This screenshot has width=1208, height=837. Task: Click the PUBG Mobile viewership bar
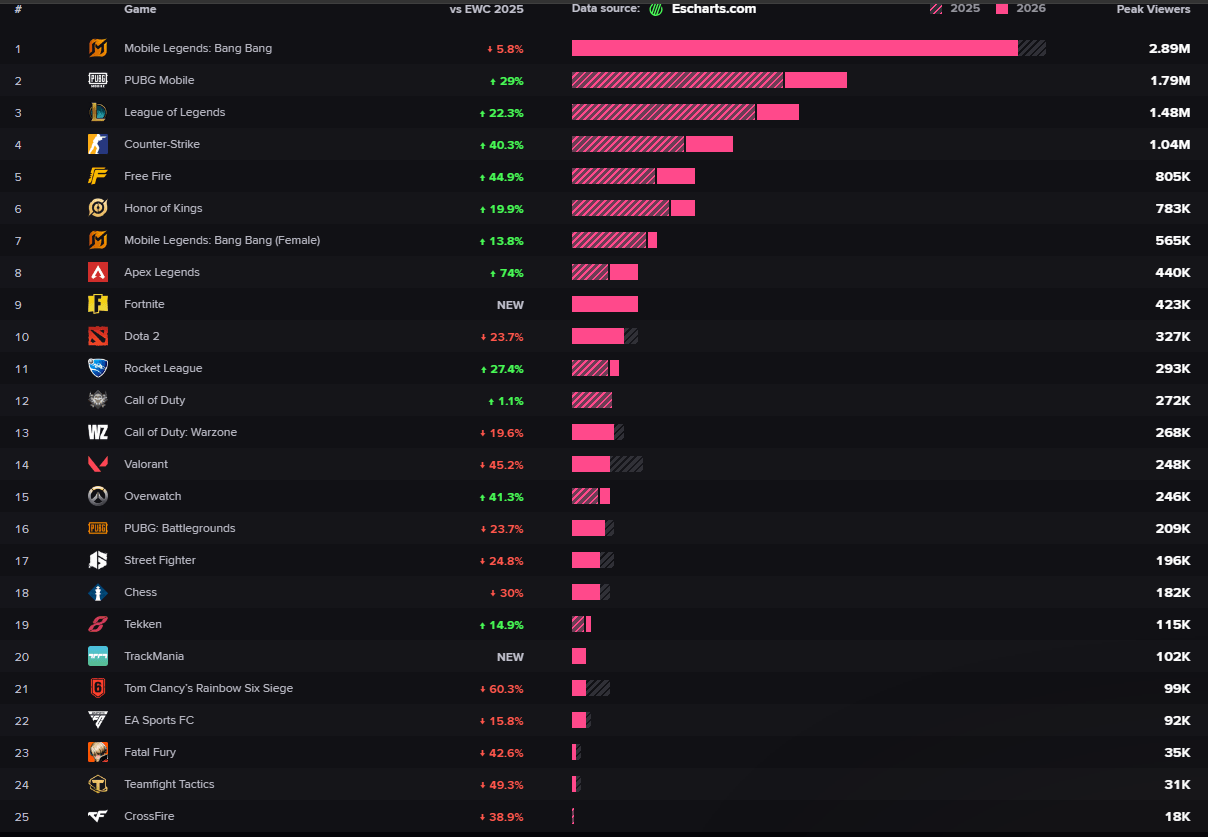709,80
